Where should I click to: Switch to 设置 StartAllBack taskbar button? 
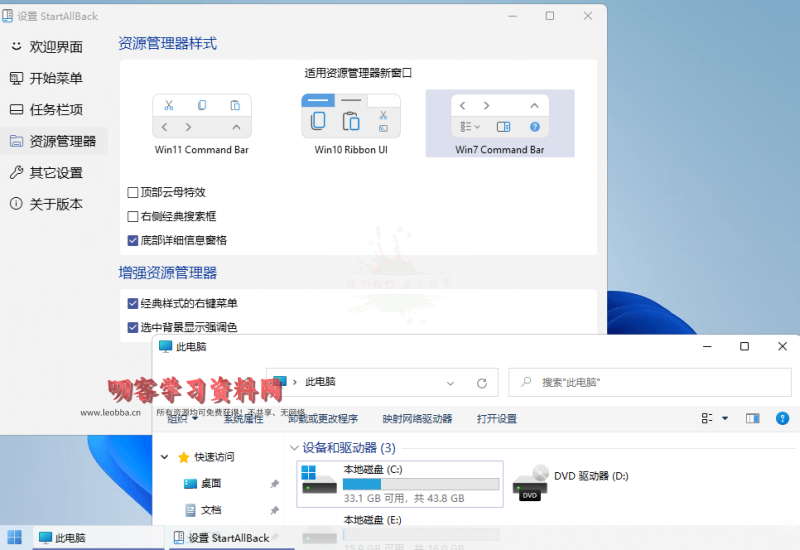point(232,538)
